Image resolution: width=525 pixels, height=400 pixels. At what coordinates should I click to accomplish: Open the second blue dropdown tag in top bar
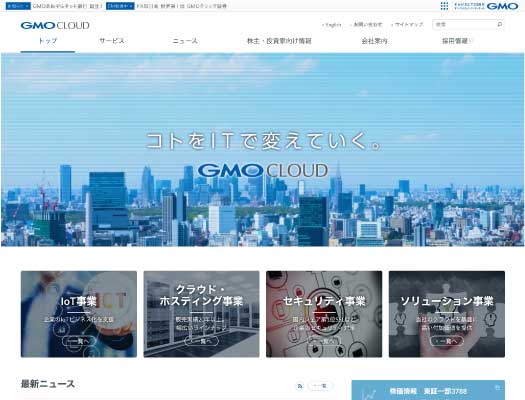click(120, 6)
